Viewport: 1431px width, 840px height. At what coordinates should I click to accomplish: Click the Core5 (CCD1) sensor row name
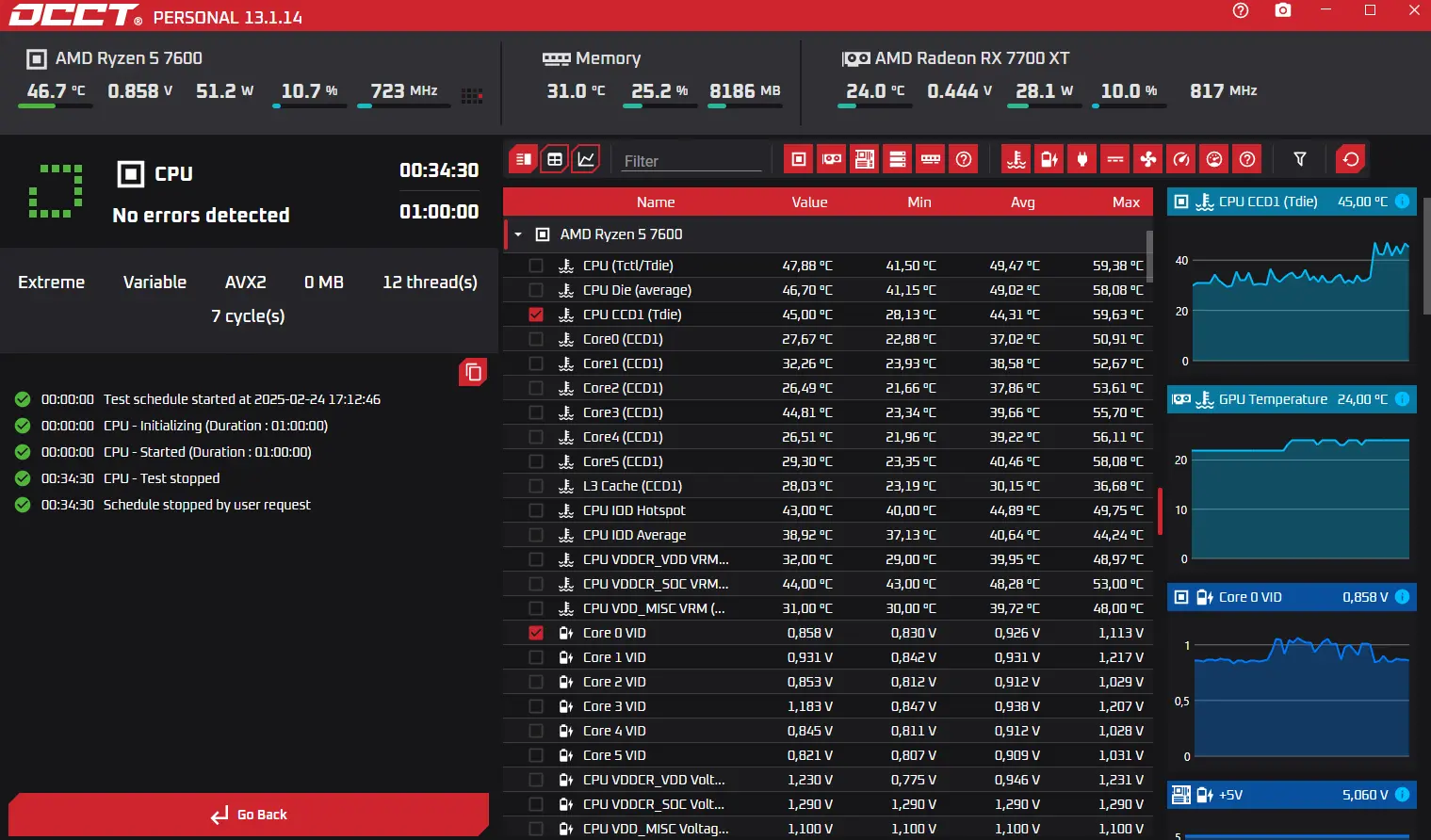point(623,461)
